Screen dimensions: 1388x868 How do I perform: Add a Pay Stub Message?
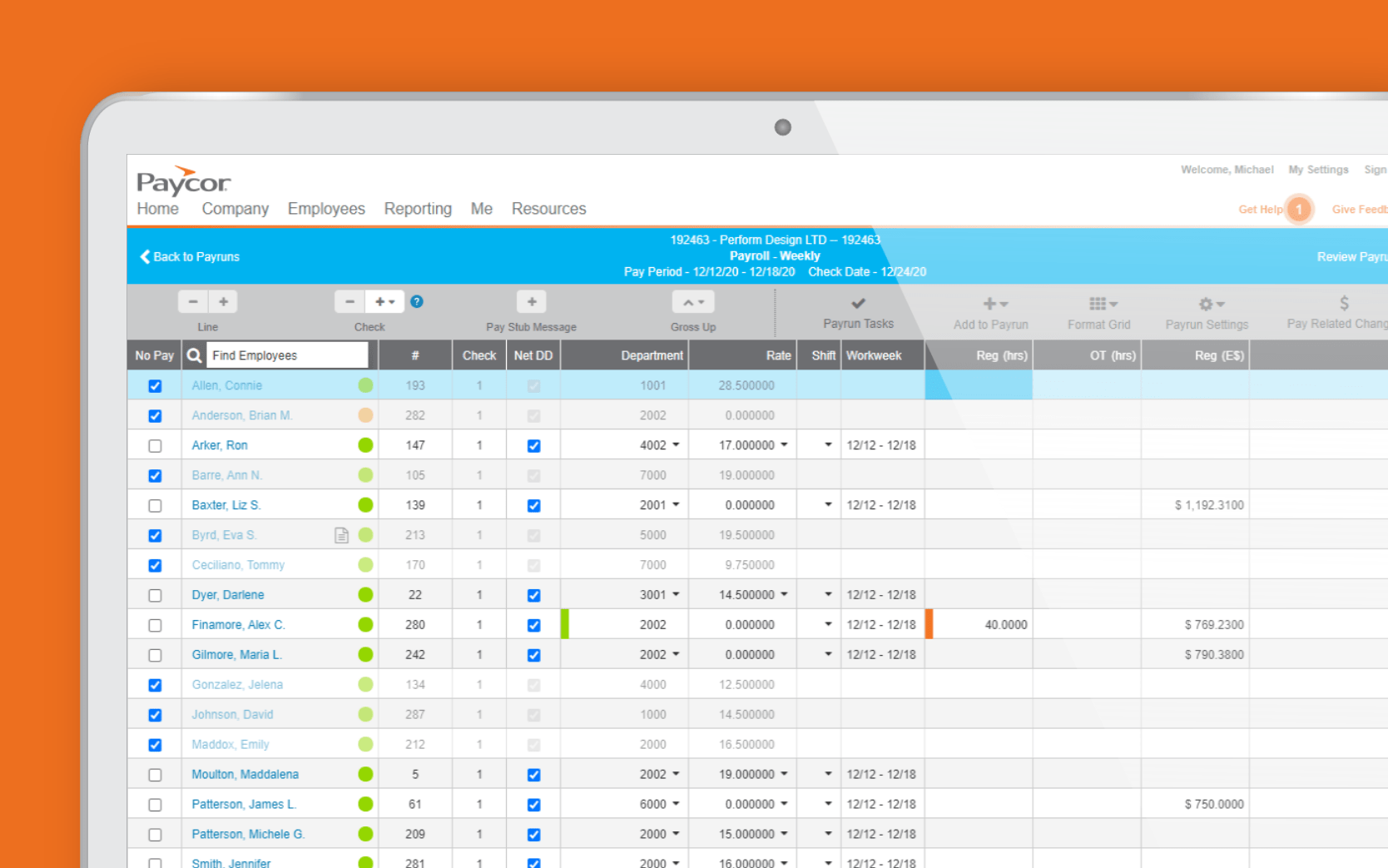(532, 301)
